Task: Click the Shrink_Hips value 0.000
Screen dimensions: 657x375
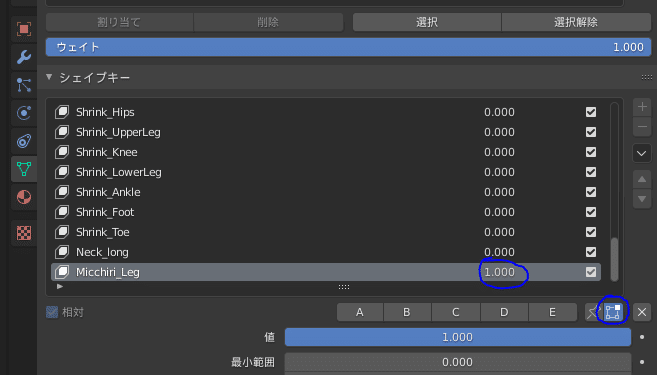Action: tap(499, 112)
